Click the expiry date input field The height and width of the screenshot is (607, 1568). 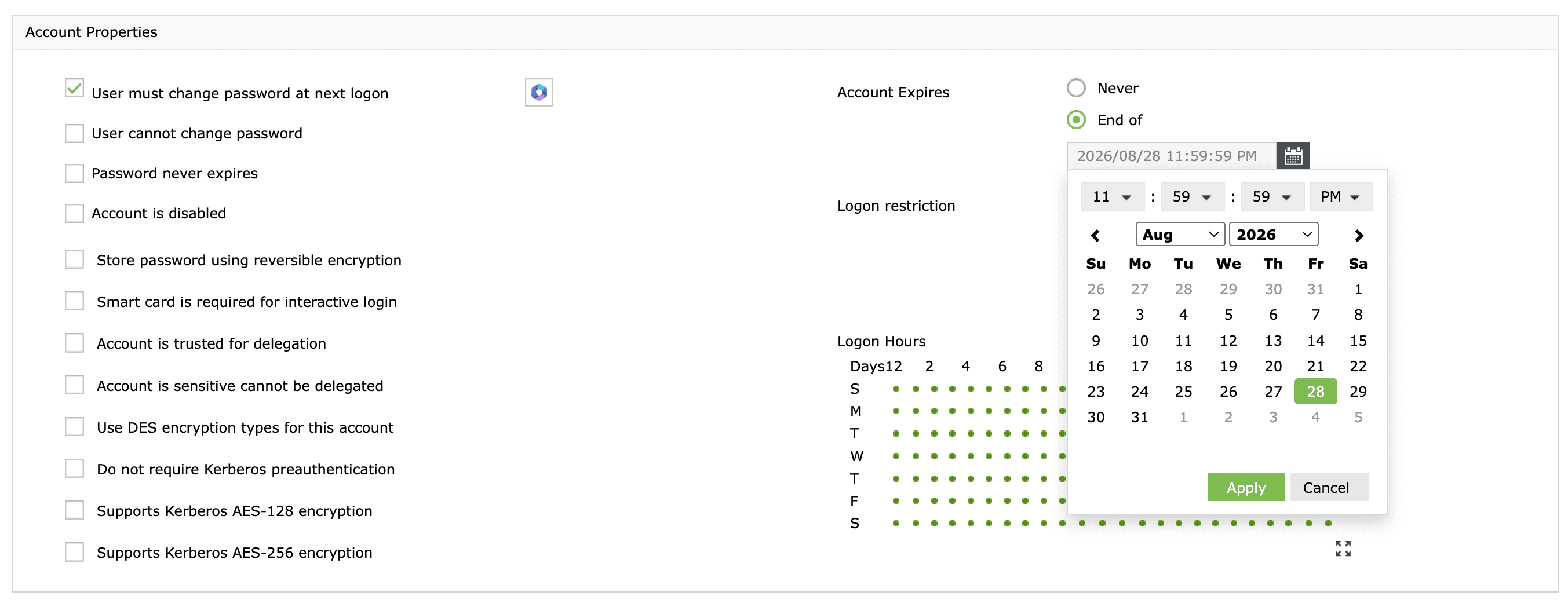(1172, 156)
